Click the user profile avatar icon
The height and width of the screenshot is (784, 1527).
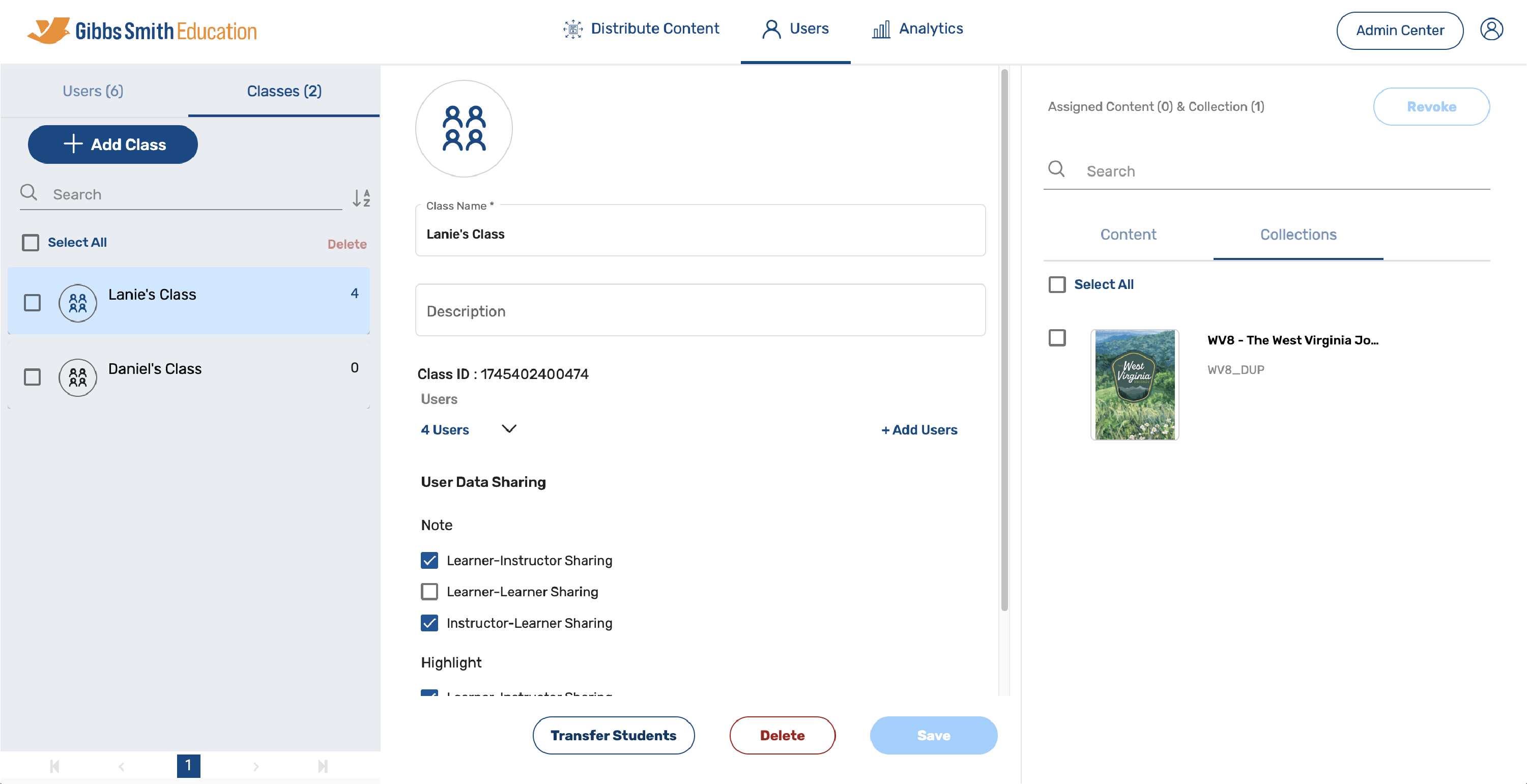pos(1491,30)
